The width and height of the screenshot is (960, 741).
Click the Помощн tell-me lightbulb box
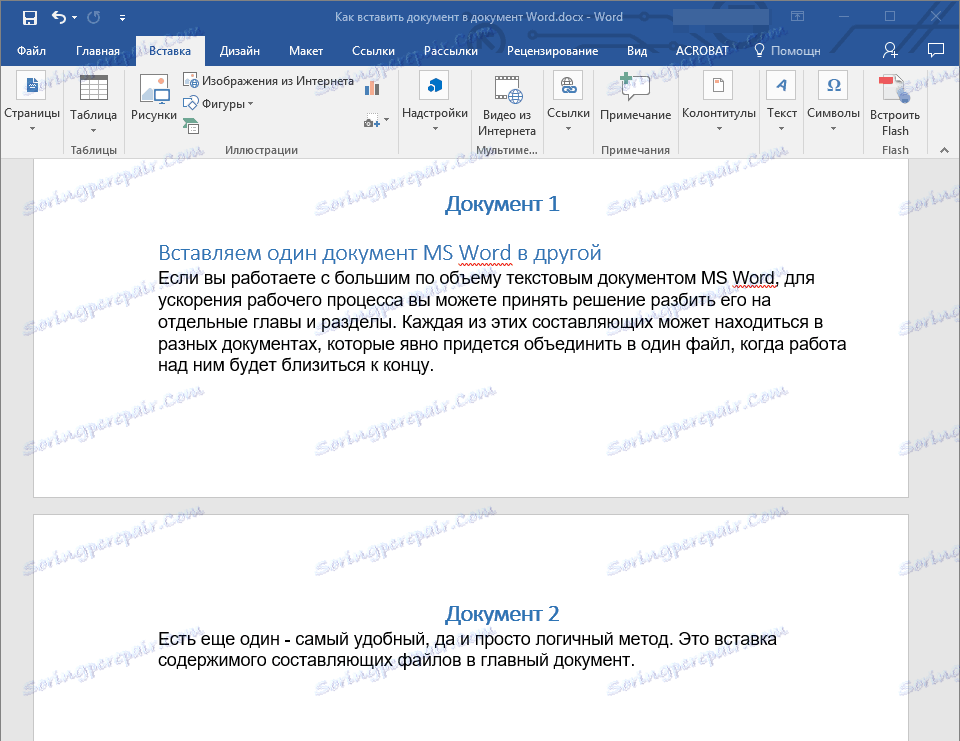pyautogui.click(x=787, y=51)
